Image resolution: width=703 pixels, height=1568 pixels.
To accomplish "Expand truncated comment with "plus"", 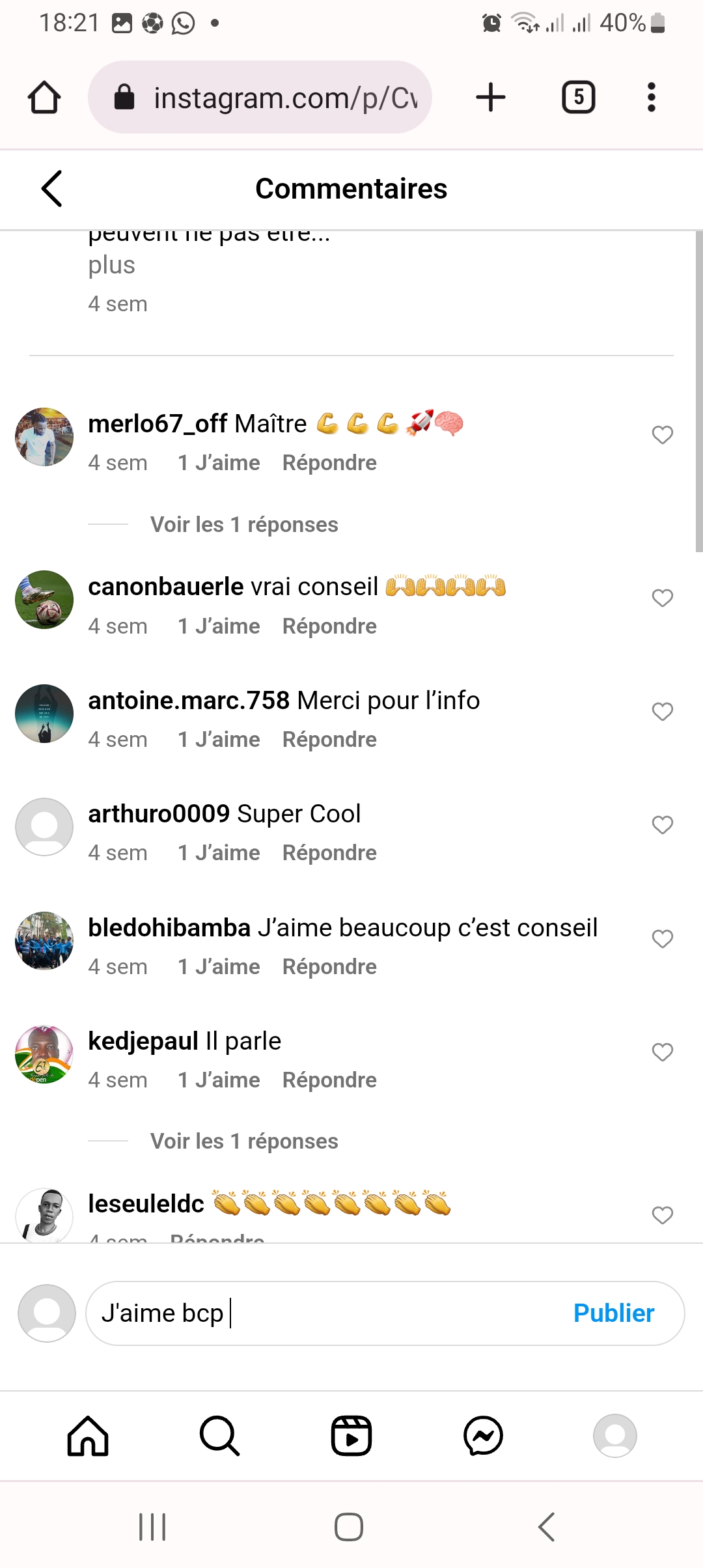I will click(111, 266).
